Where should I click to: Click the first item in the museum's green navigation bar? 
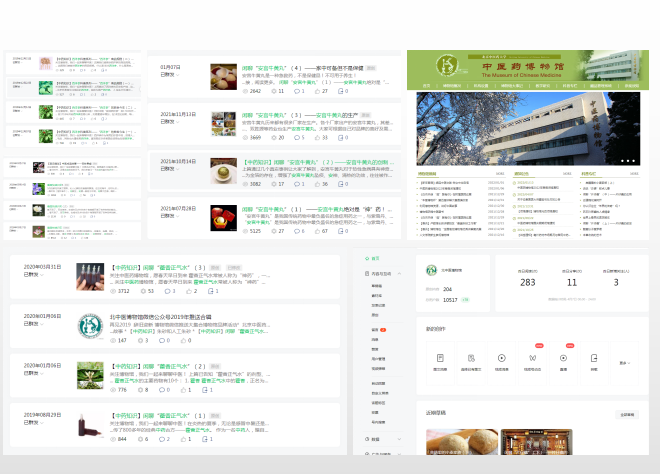(x=425, y=86)
